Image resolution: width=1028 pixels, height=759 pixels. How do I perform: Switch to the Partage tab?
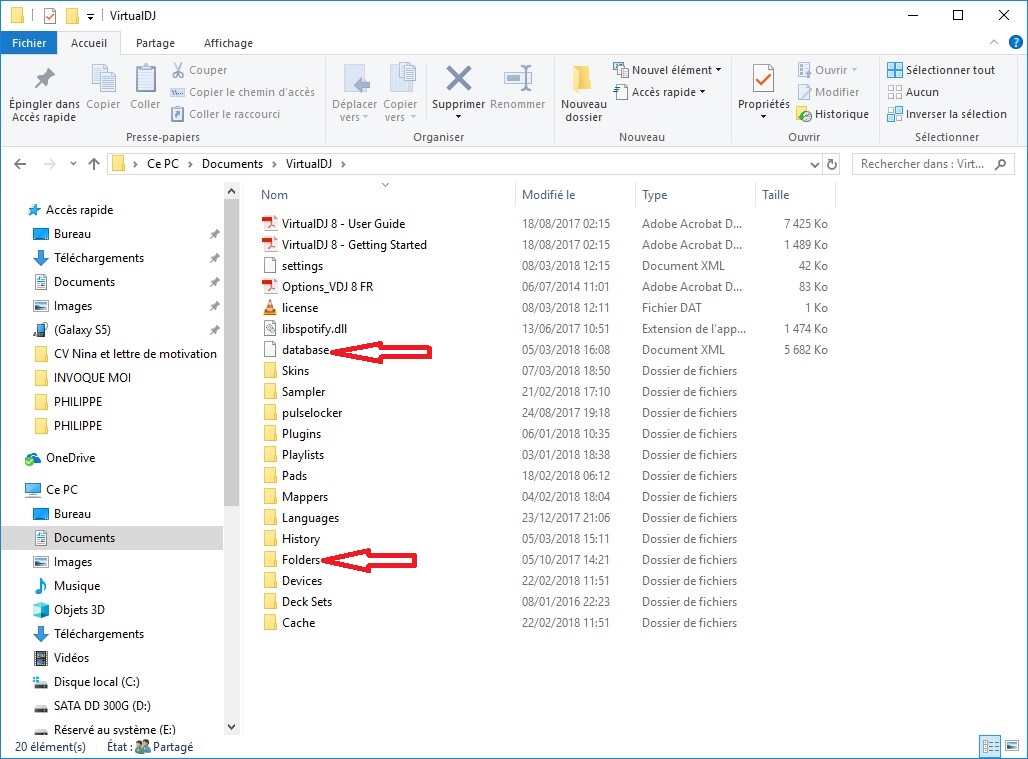point(155,43)
